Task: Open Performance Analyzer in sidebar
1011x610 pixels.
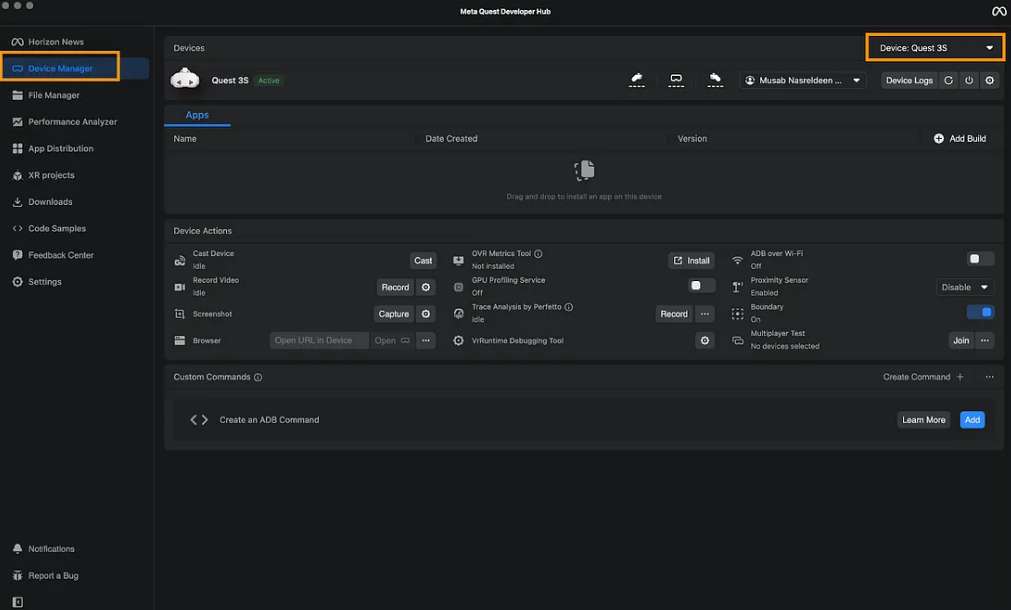Action: [72, 122]
